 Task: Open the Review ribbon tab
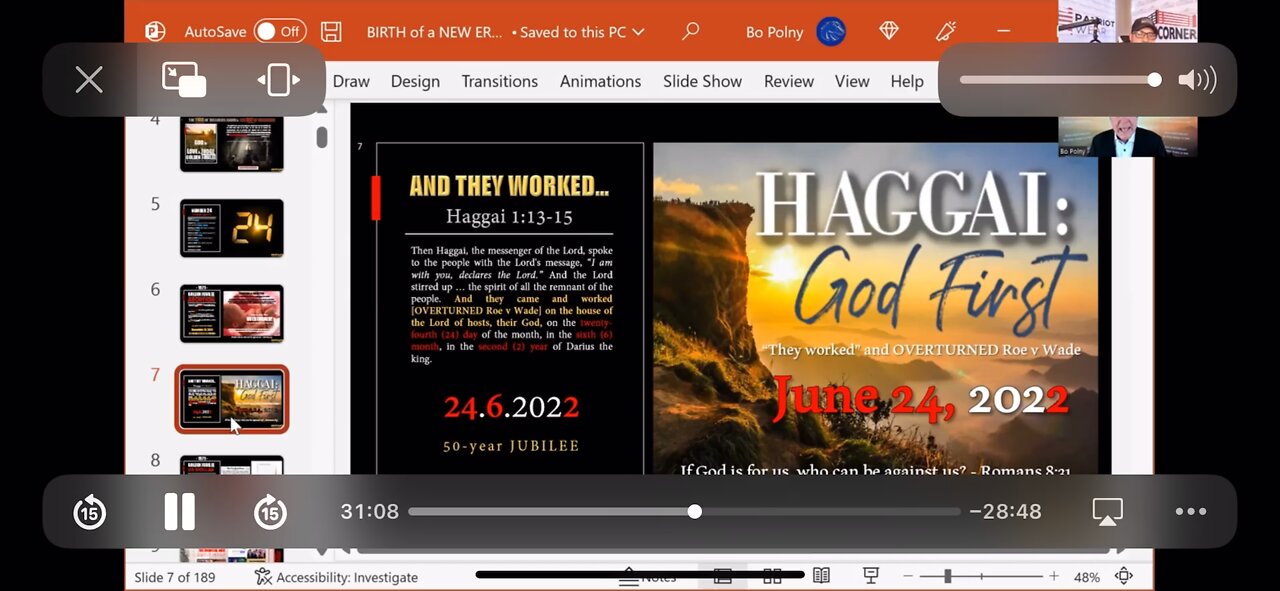(789, 81)
